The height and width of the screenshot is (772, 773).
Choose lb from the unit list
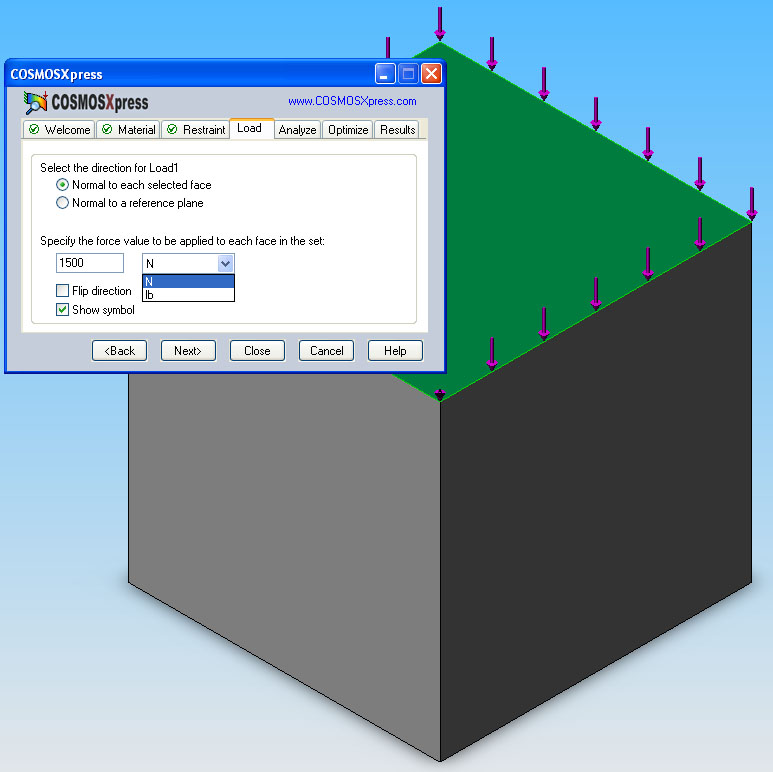pos(188,295)
